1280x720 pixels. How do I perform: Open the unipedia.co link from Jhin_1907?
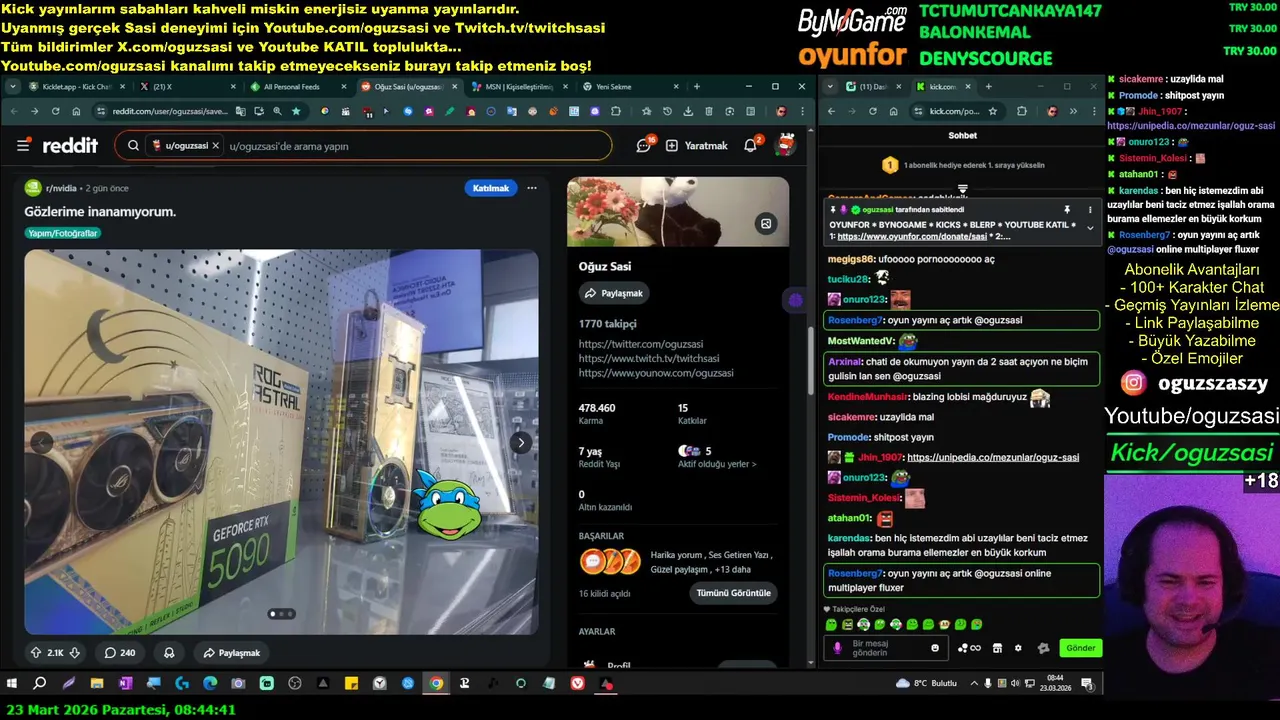coord(993,457)
